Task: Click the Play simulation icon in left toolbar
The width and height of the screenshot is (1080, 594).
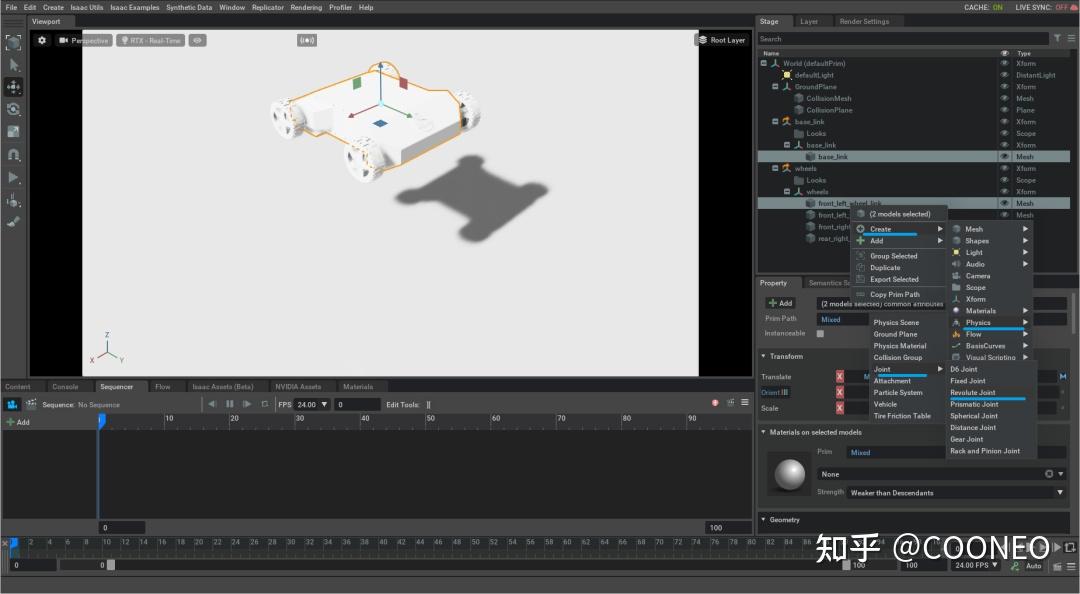Action: click(14, 177)
